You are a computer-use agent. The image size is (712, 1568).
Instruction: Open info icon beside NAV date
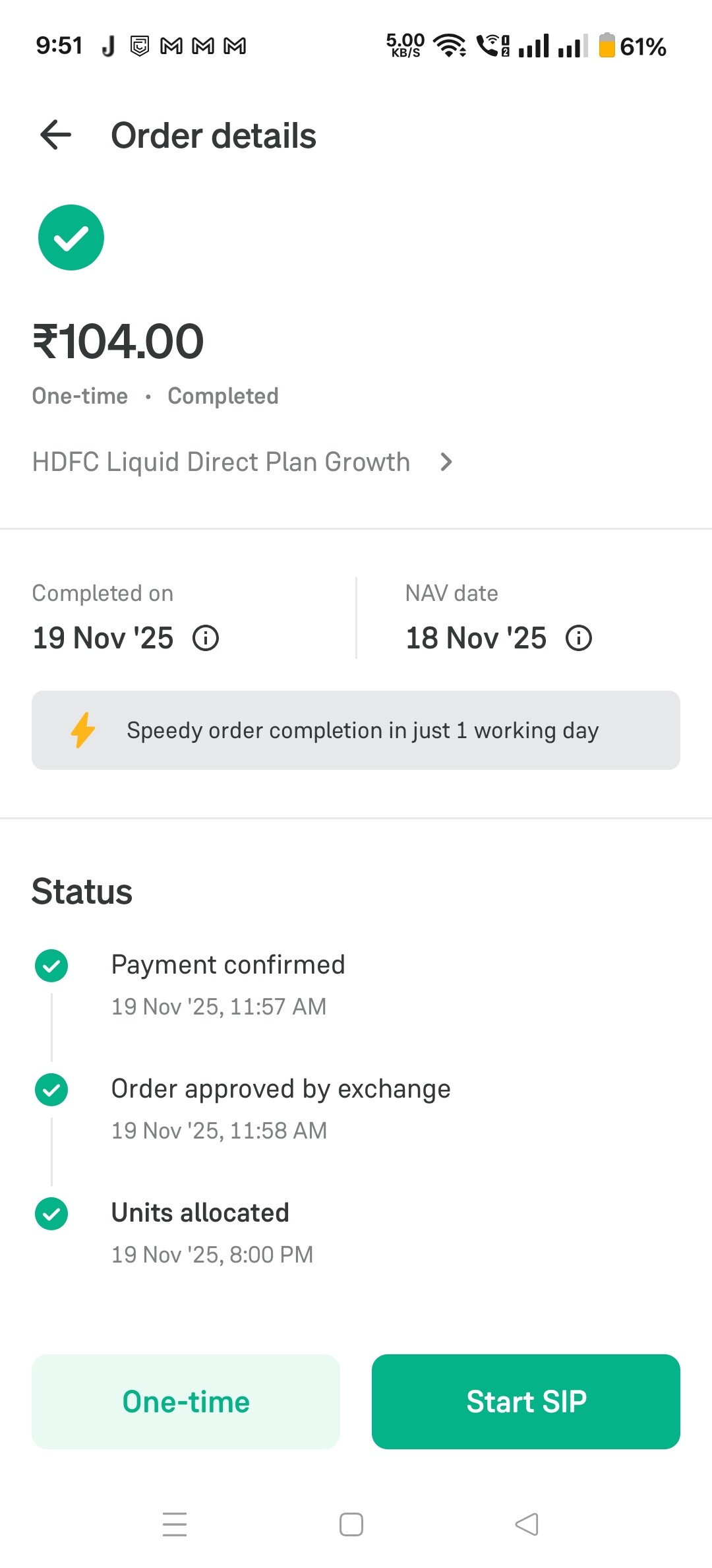[579, 639]
